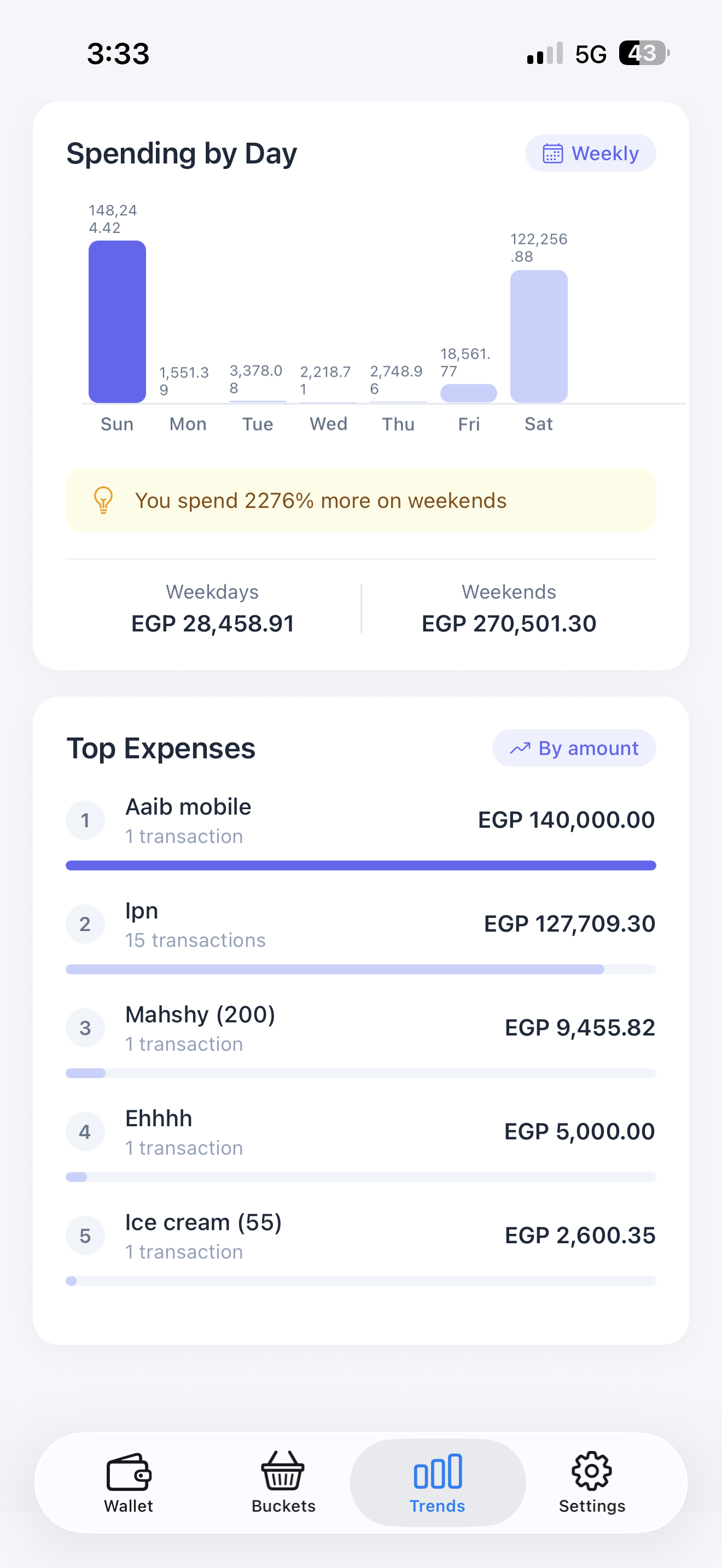The height and width of the screenshot is (1568, 722).
Task: Tap the Buckets basket icon
Action: 283,1471
